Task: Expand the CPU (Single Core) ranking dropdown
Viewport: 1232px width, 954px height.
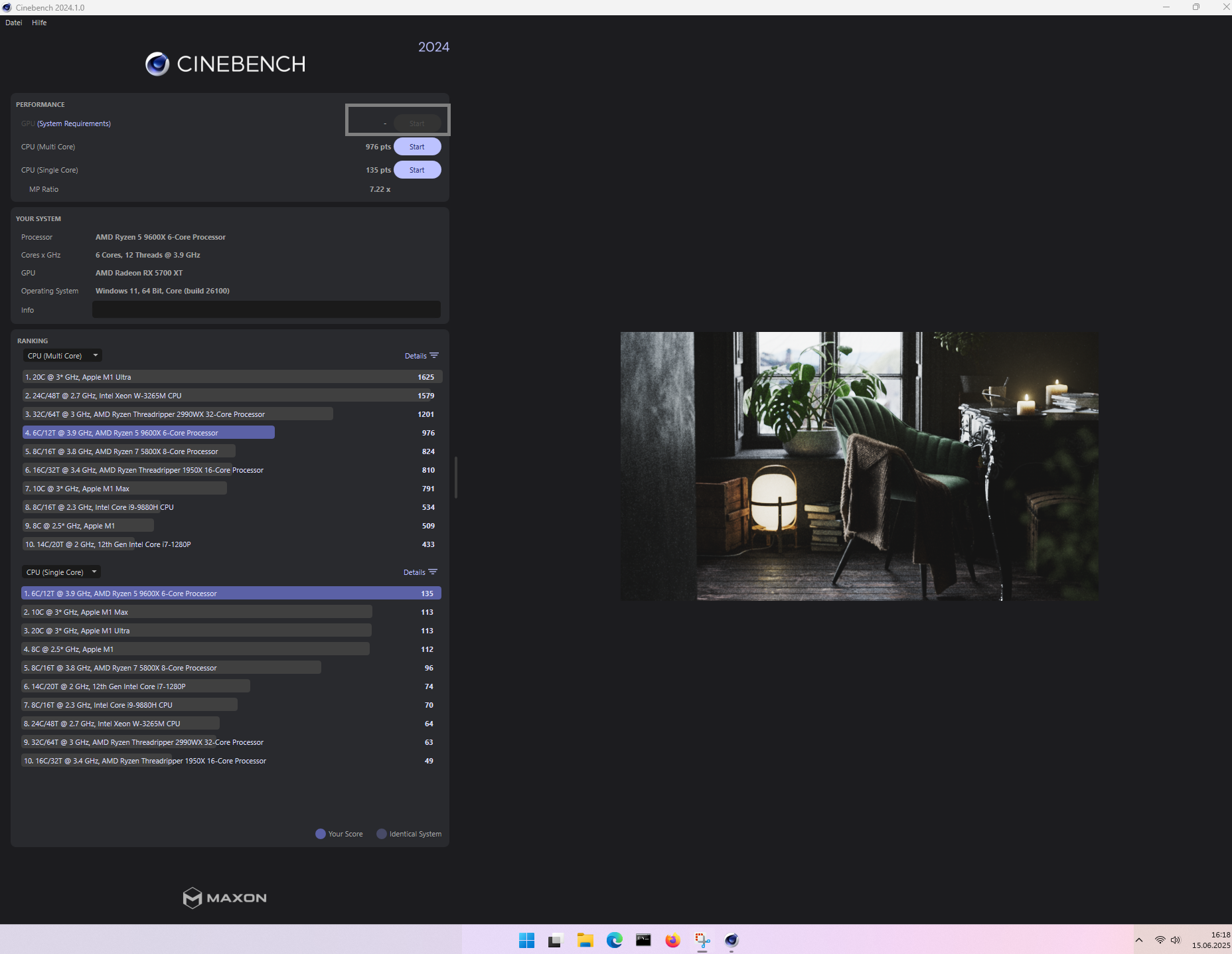Action: (61, 572)
